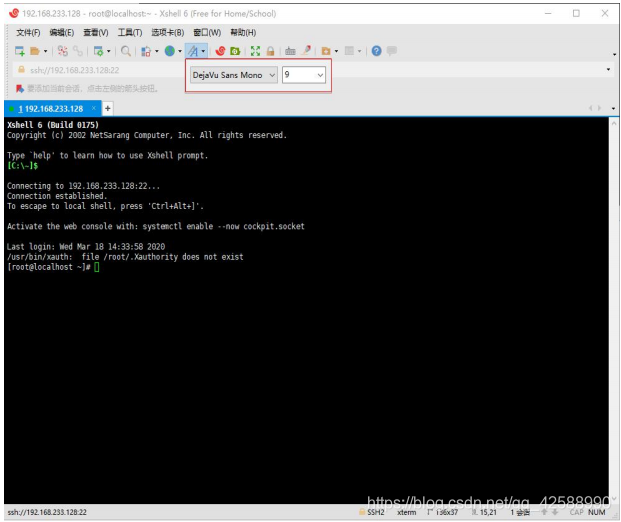The image size is (621, 522).
Task: Click the status bar down arrow icon
Action: tap(555, 512)
